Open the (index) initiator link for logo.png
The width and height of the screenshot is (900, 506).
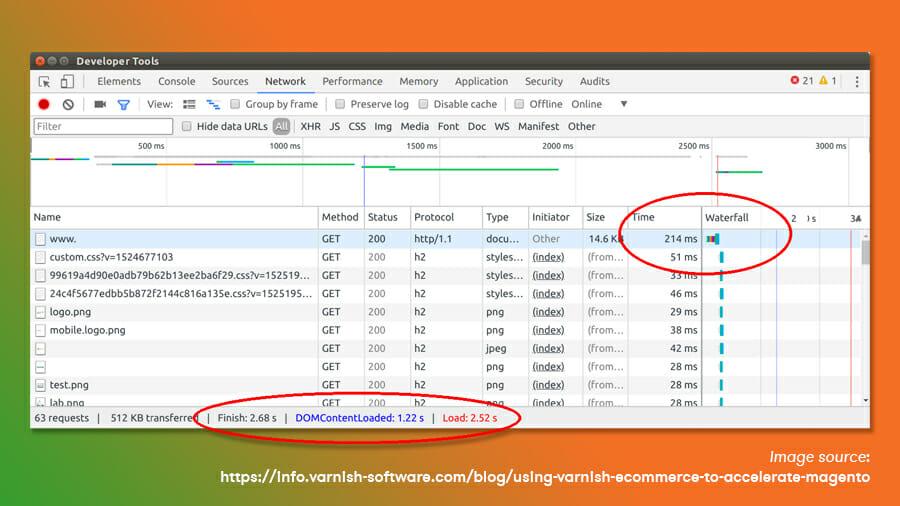pos(548,312)
